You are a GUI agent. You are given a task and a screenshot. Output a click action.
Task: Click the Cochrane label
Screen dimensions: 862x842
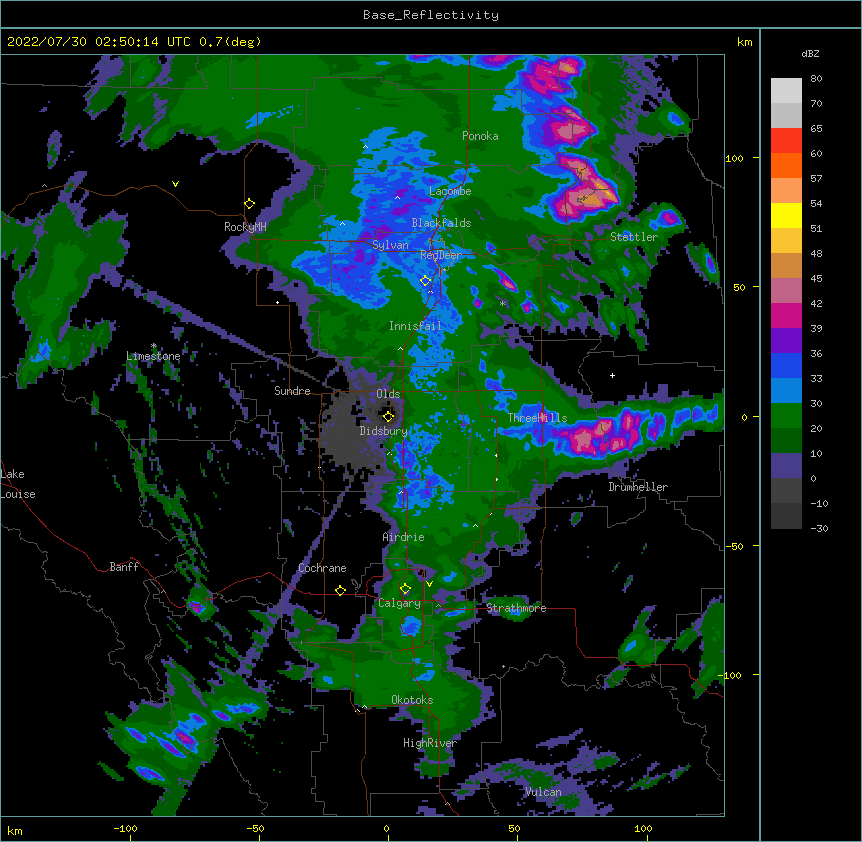pyautogui.click(x=322, y=568)
